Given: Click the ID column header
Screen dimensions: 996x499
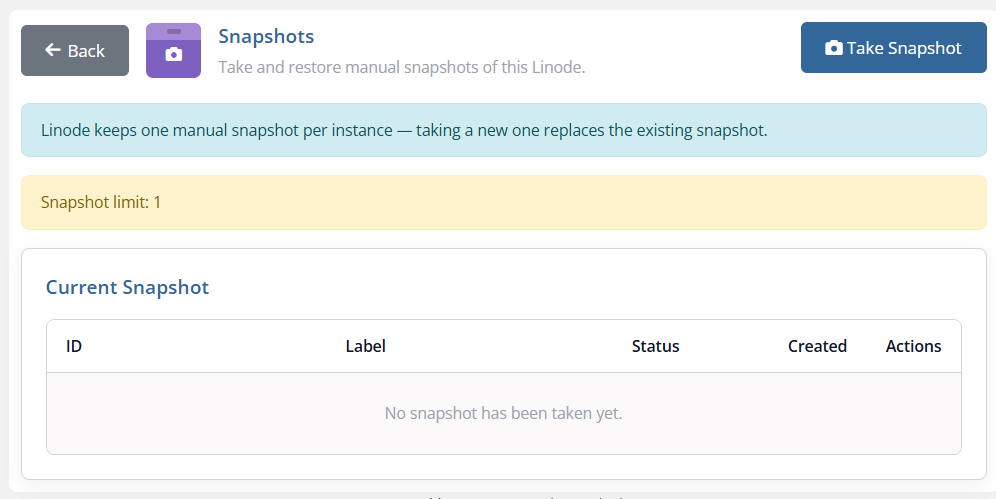Looking at the screenshot, I should coord(74,346).
